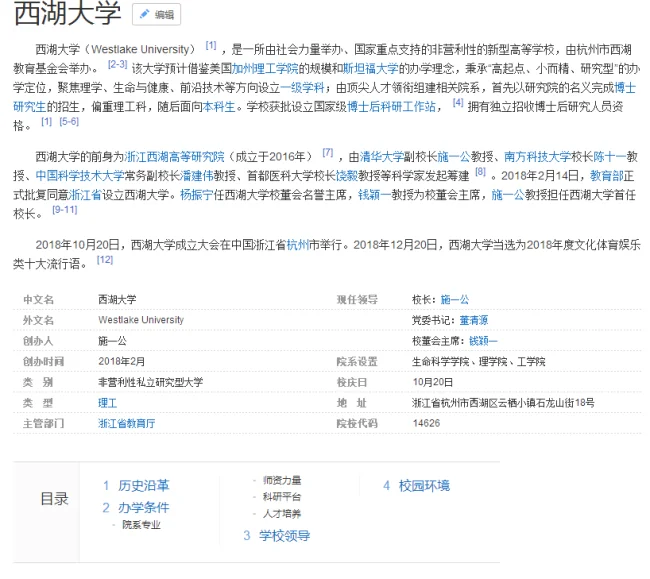Image resolution: width=650 pixels, height=579 pixels.
Task: Click the citation marker [8]
Action: click(x=480, y=171)
